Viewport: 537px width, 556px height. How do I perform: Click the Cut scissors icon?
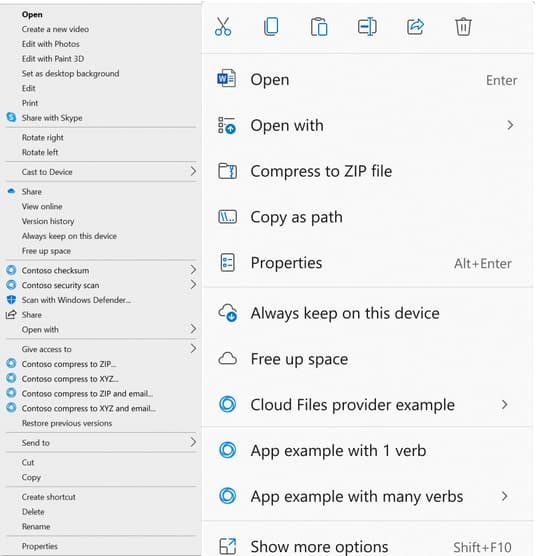(223, 27)
